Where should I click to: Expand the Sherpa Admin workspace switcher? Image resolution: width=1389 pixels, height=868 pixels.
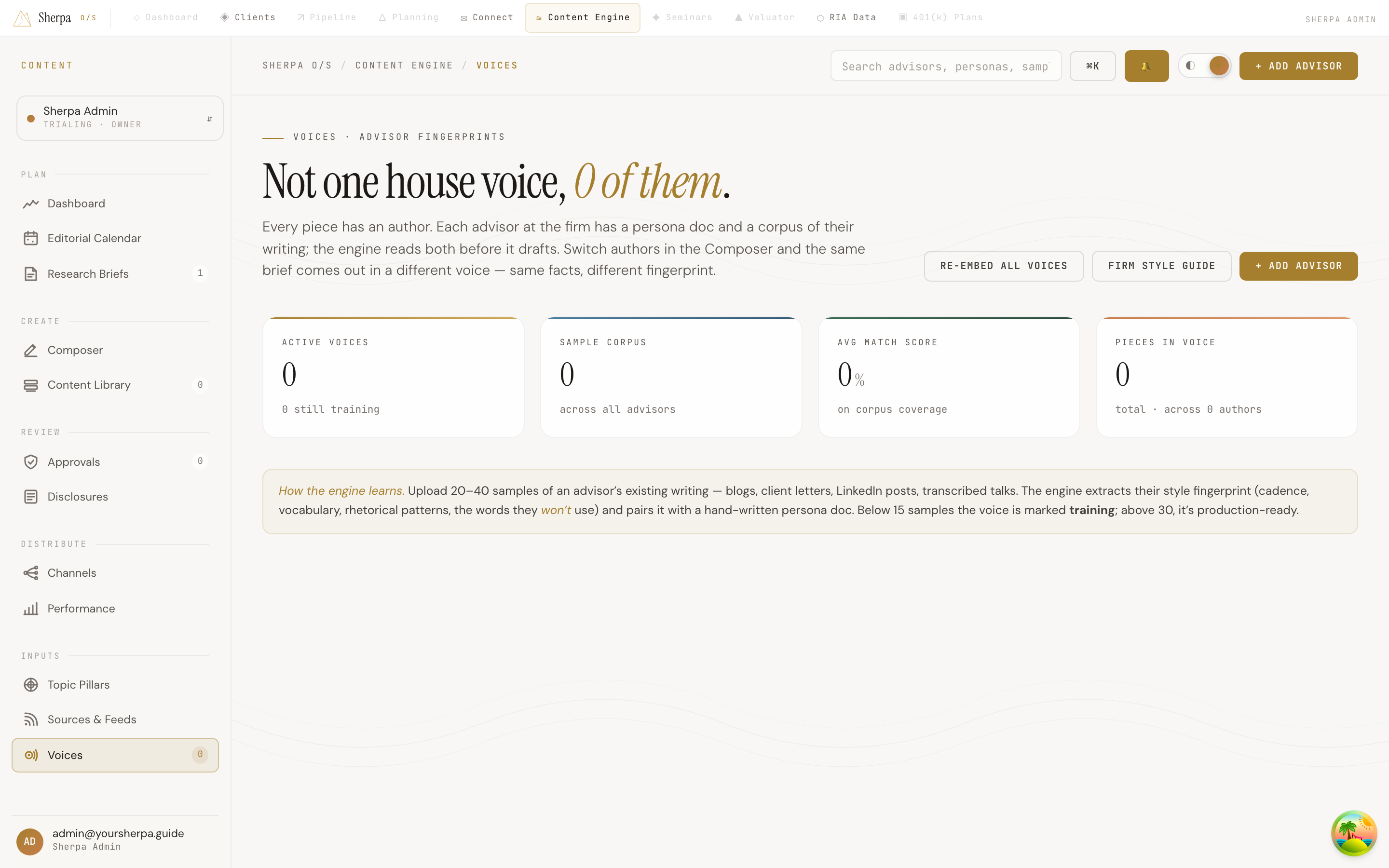tap(120, 118)
